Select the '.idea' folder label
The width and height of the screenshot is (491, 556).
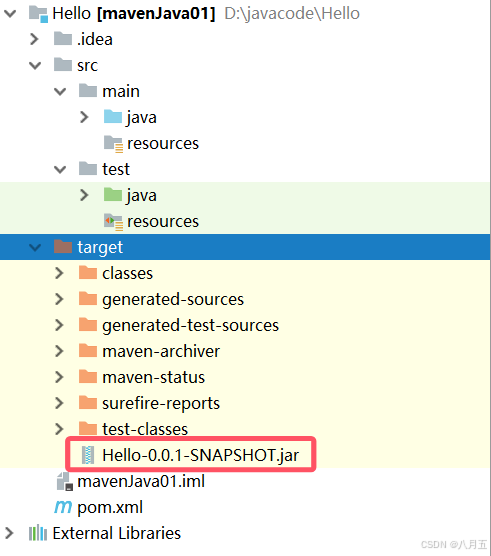pos(95,39)
